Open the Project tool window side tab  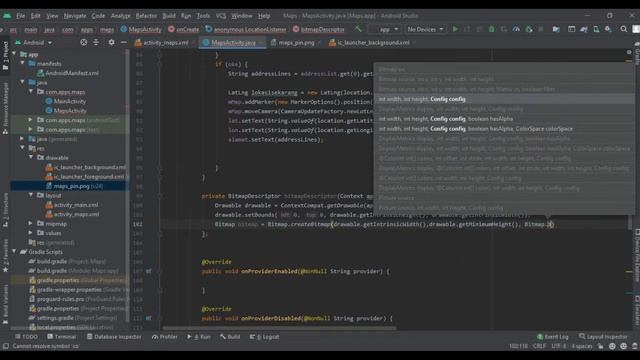(5, 55)
